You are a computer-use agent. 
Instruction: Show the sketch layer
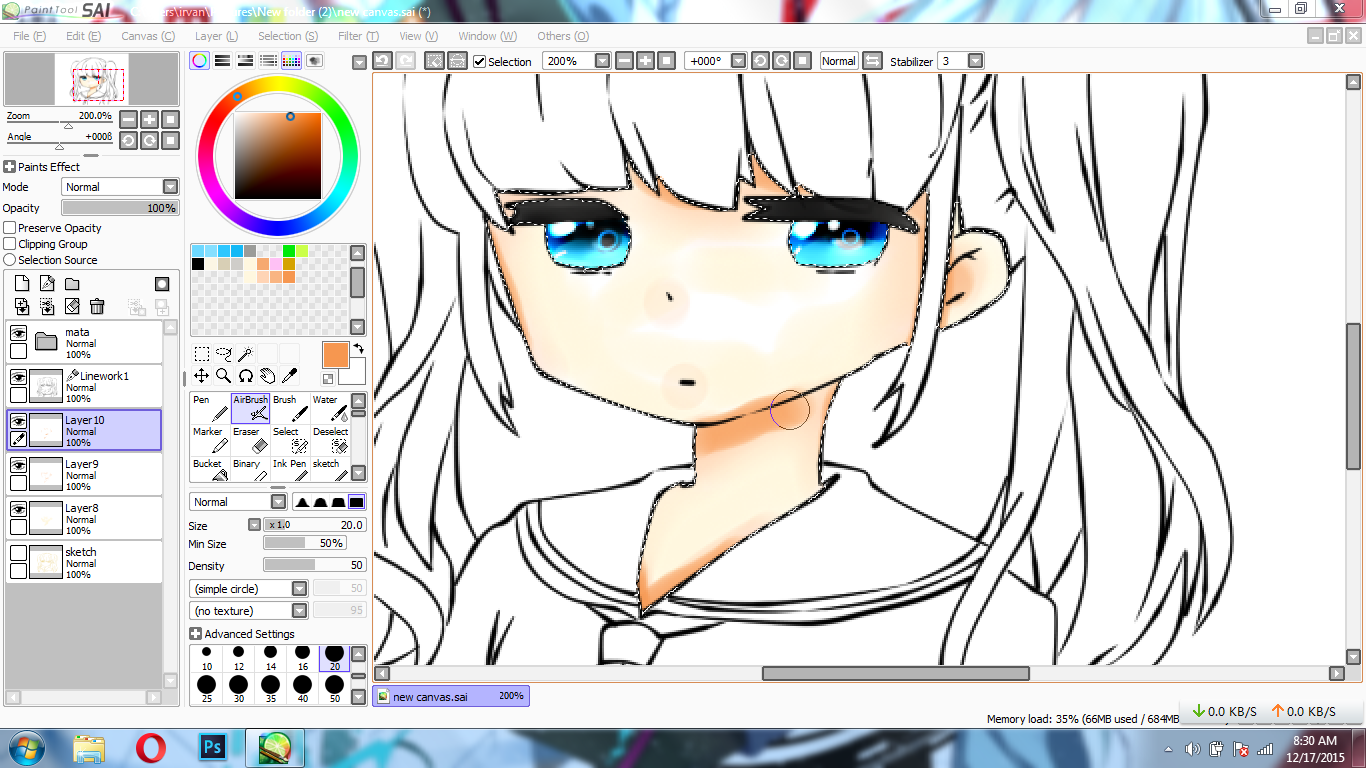pos(18,552)
